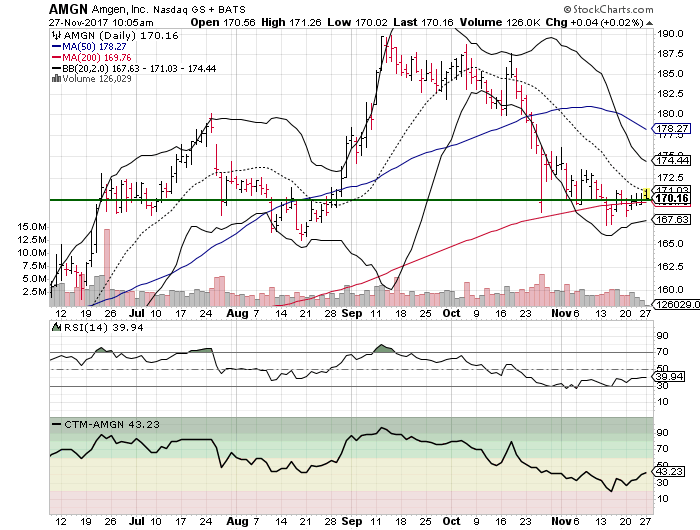
Task: Click the 126029.0 volume axis tag
Action: (x=676, y=305)
